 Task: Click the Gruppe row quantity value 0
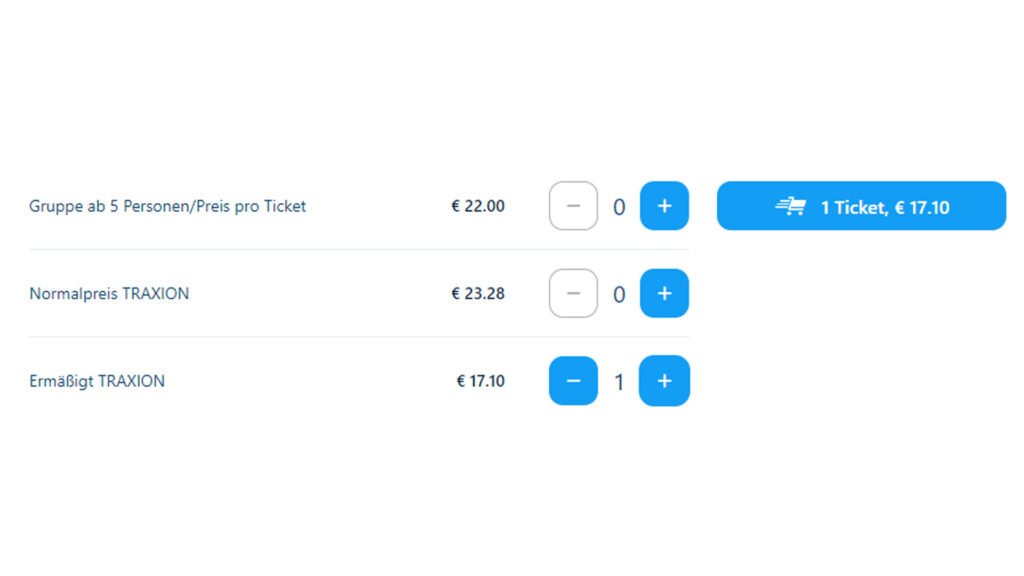click(619, 207)
